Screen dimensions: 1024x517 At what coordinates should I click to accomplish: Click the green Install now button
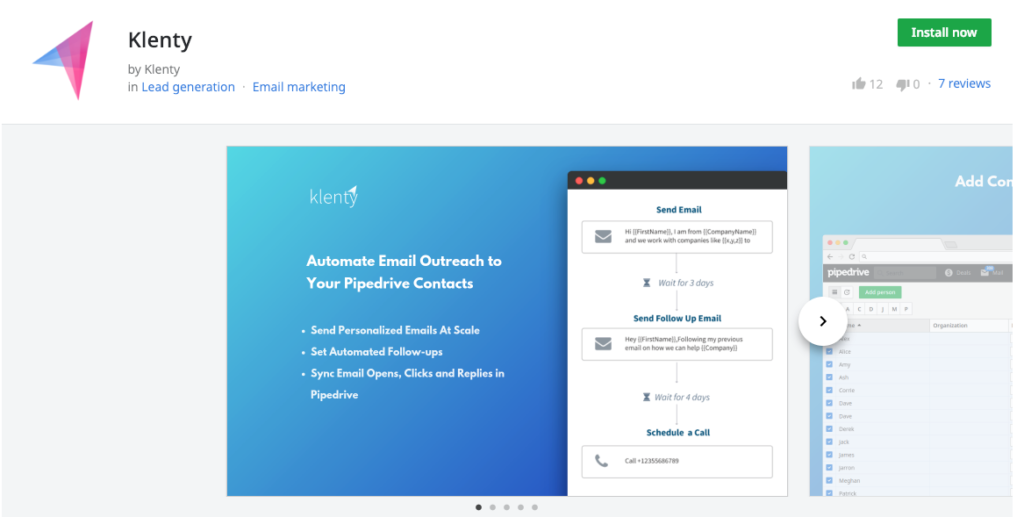tap(944, 33)
